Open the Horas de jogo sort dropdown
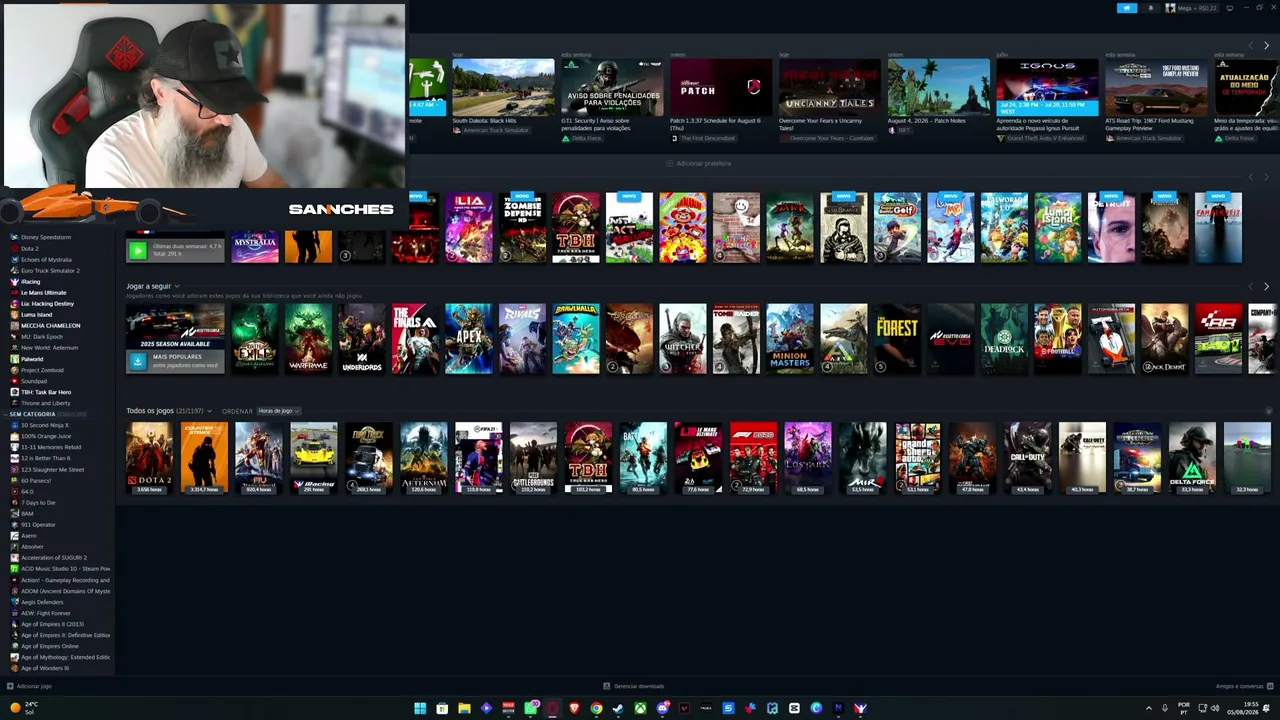1280x720 pixels. [x=279, y=411]
